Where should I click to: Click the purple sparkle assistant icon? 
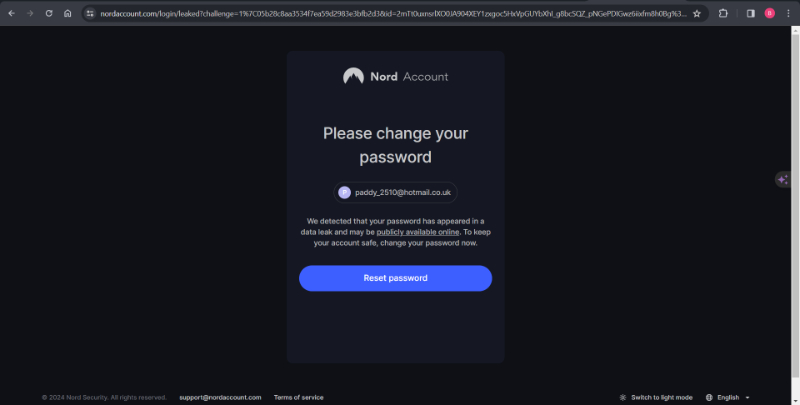click(x=783, y=180)
